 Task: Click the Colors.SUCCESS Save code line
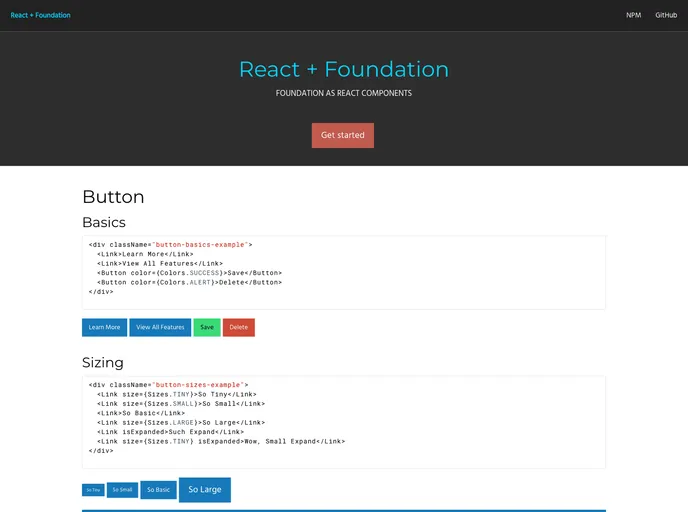190,273
